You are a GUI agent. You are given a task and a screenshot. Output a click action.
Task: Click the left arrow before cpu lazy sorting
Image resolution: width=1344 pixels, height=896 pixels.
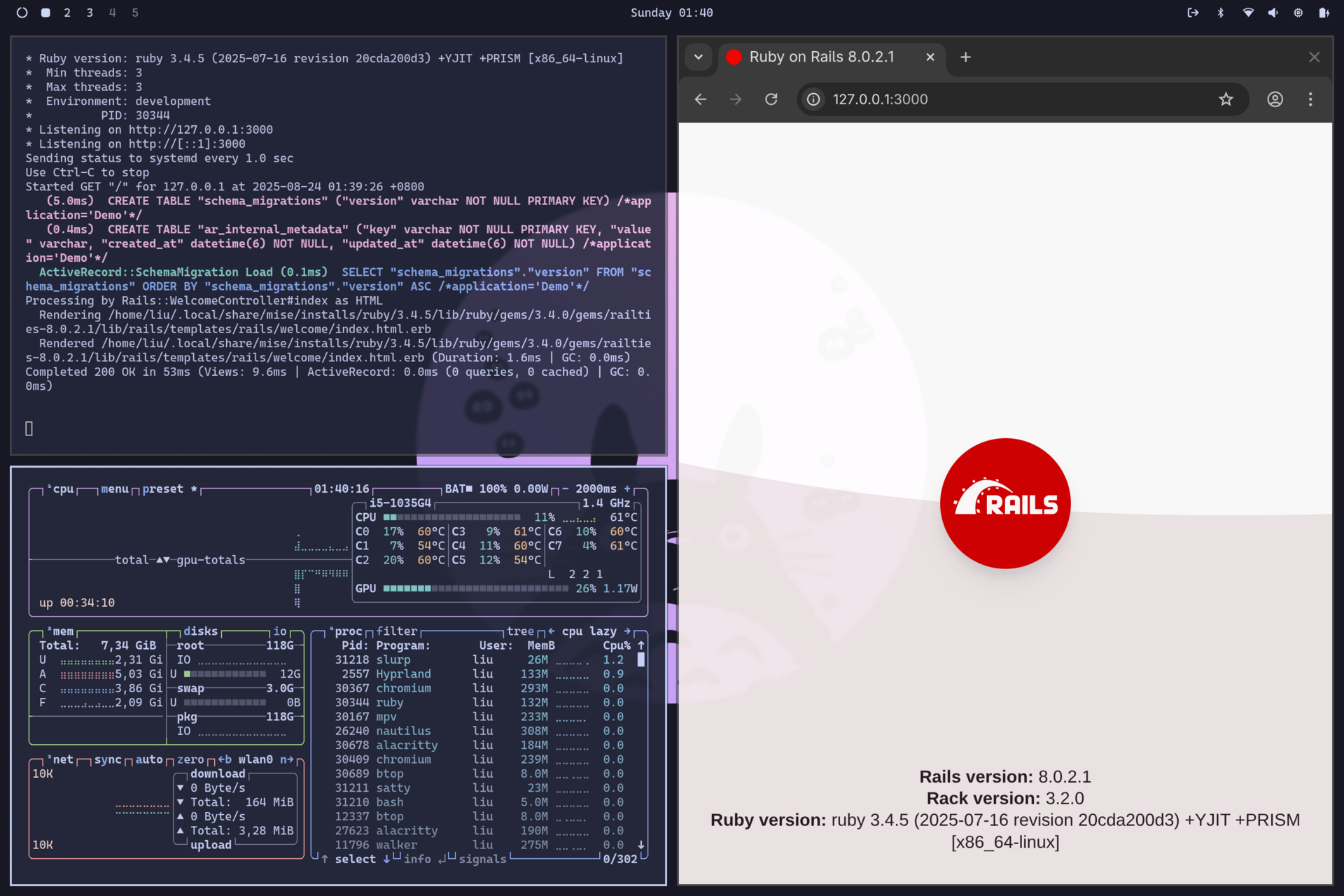pos(552,631)
